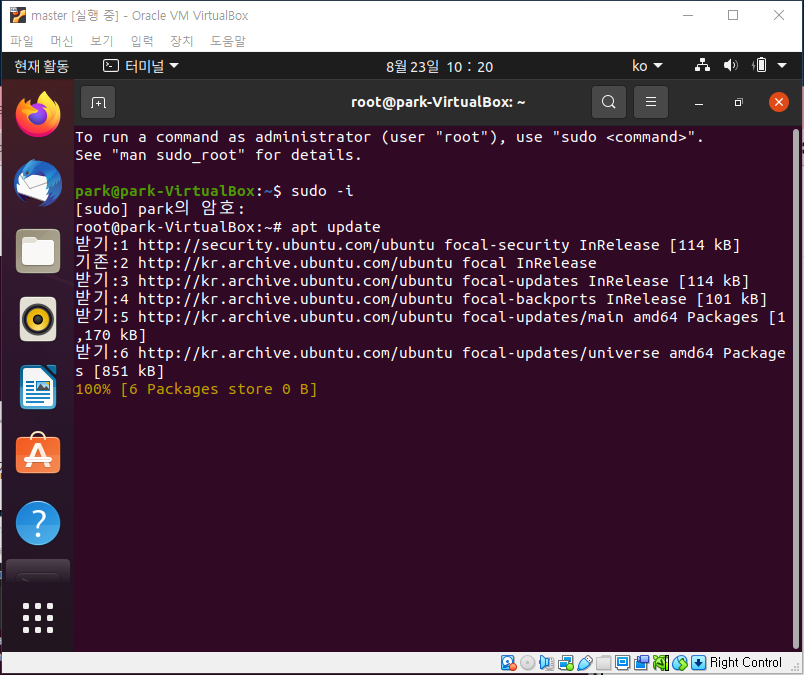
Task: Click VirtualBox shared folders indicator
Action: (x=604, y=663)
